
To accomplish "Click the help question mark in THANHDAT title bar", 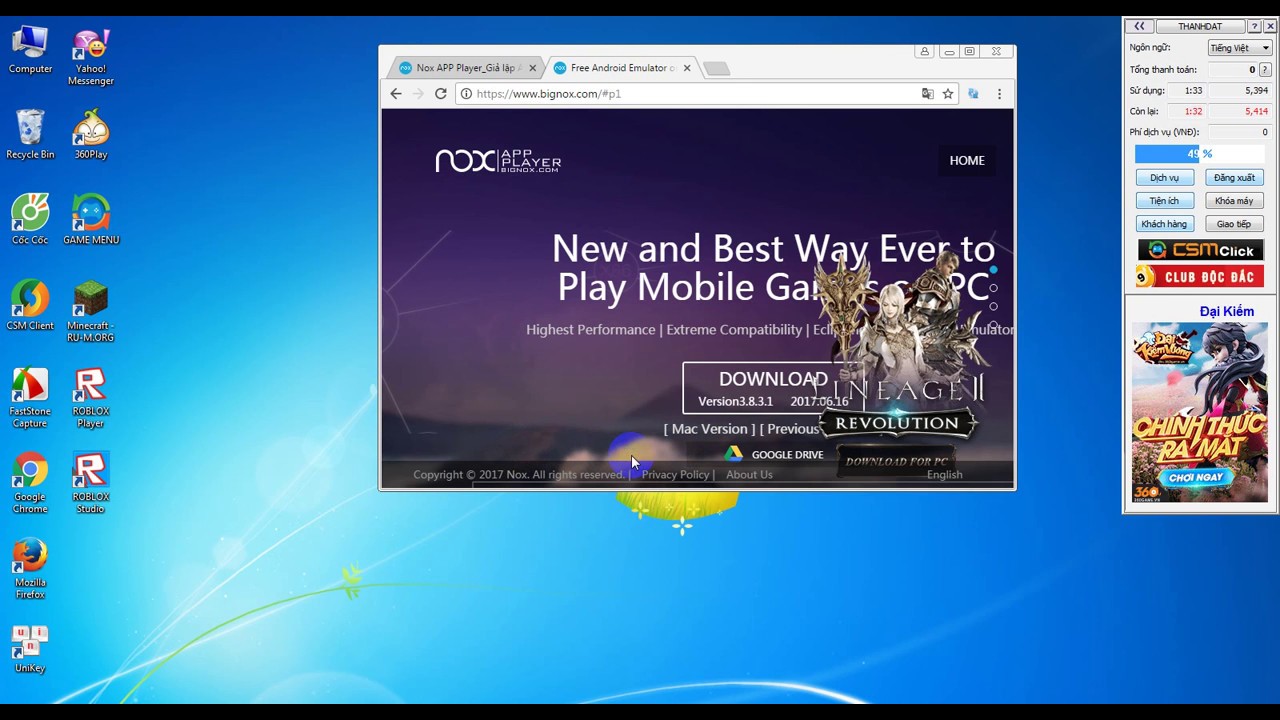I will pos(1255,26).
